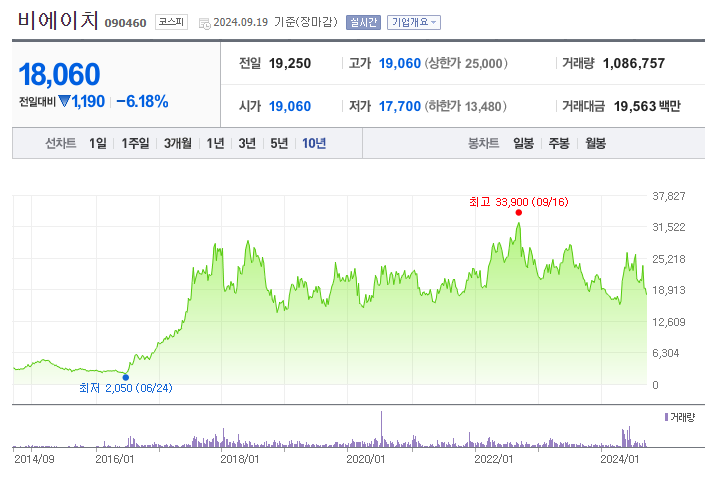The height and width of the screenshot is (484, 705).
Task: Select the 5년 line chart tab
Action: [x=279, y=143]
